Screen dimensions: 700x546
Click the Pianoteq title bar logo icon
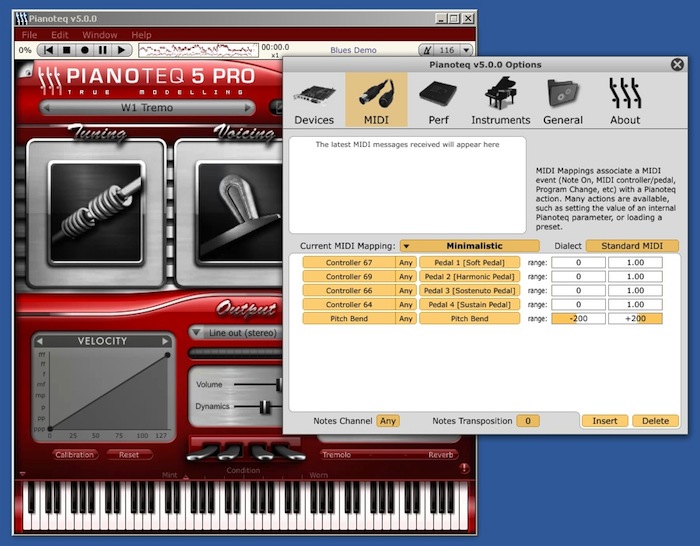point(21,18)
